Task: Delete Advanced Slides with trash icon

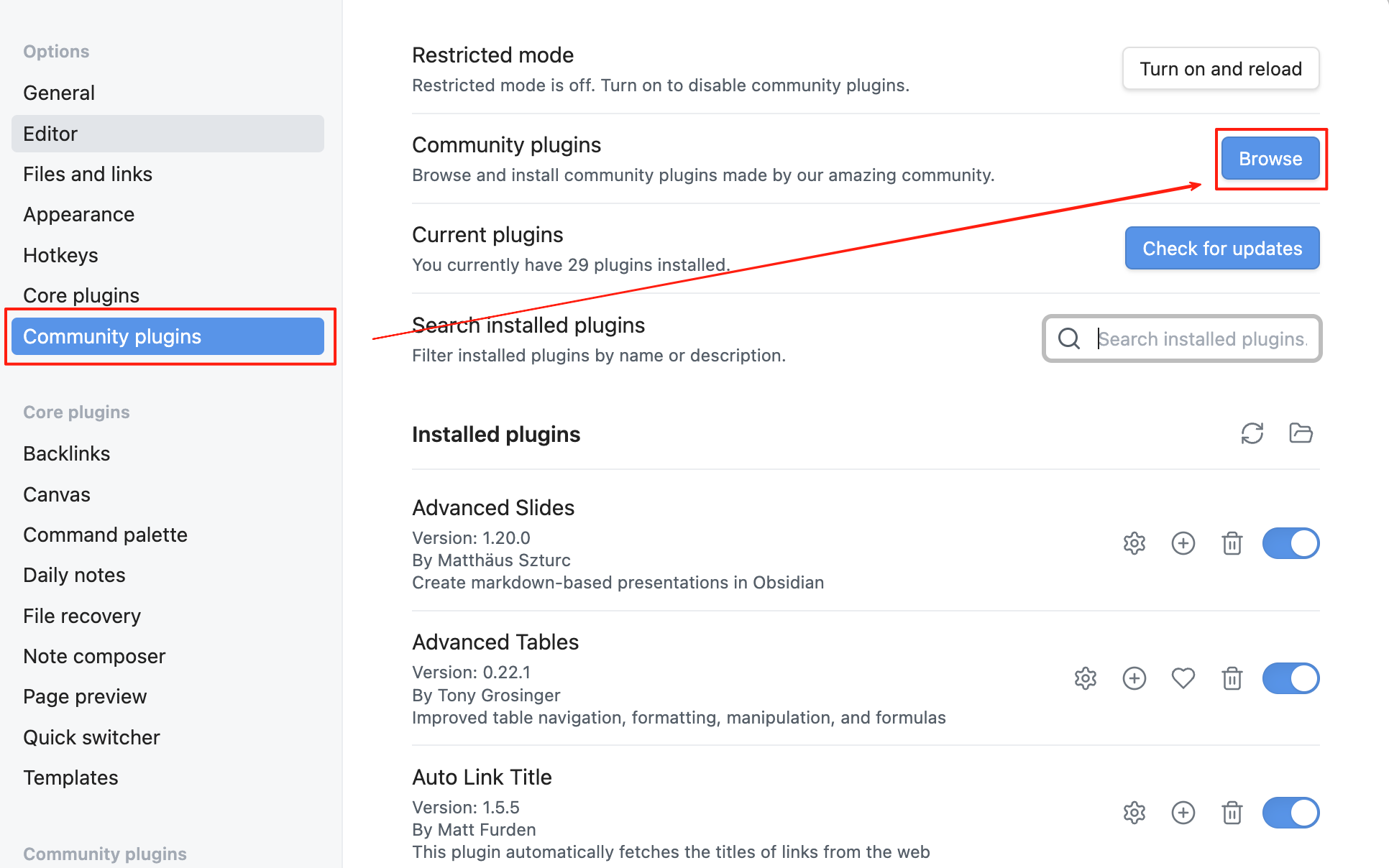Action: (x=1232, y=543)
